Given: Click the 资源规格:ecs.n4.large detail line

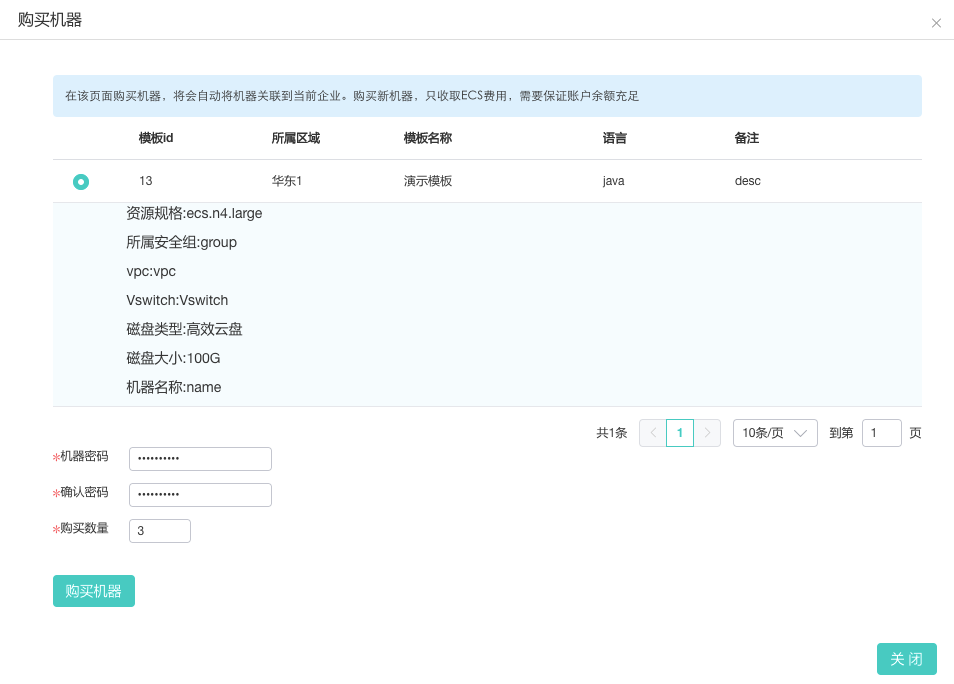Looking at the screenshot, I should click(194, 213).
